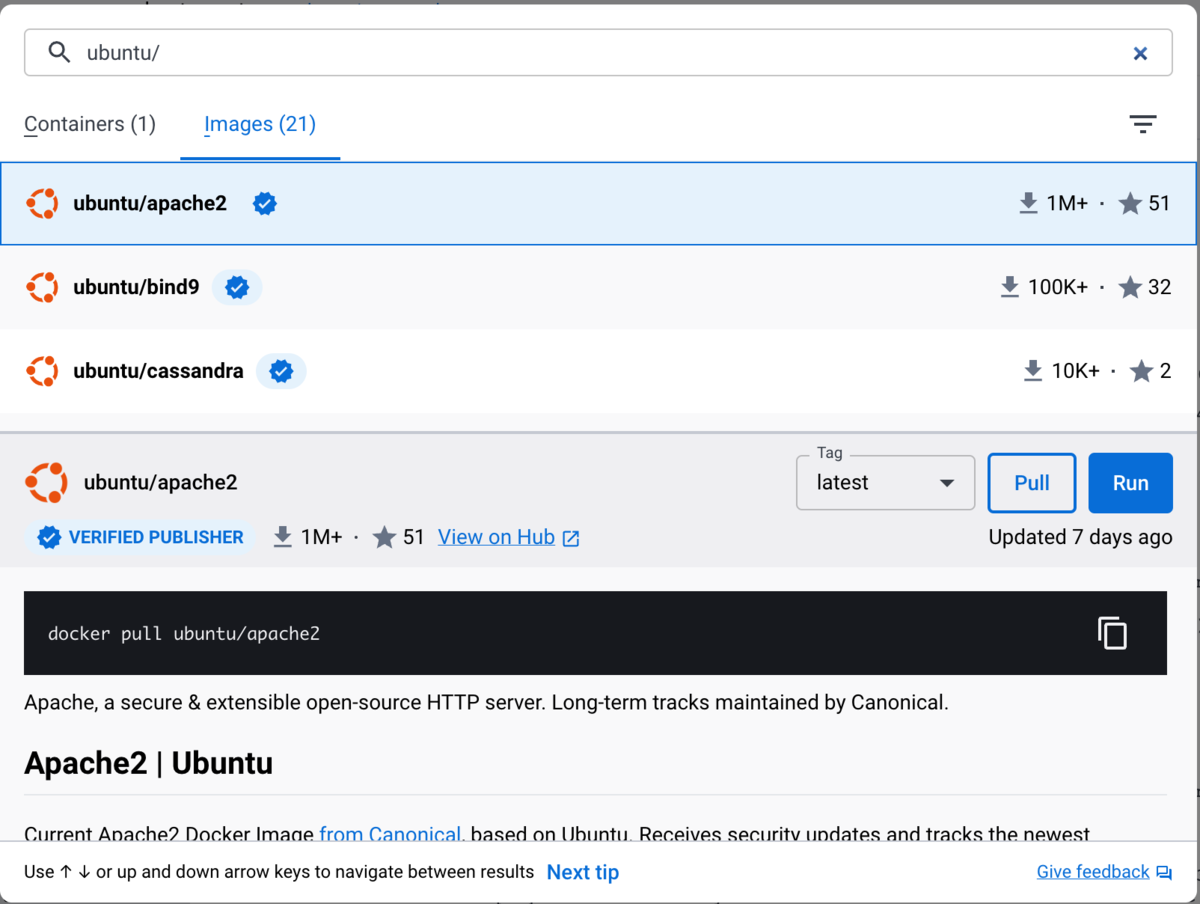Click star icon in ubuntu/bind9 row
This screenshot has width=1200, height=904.
click(x=1130, y=288)
